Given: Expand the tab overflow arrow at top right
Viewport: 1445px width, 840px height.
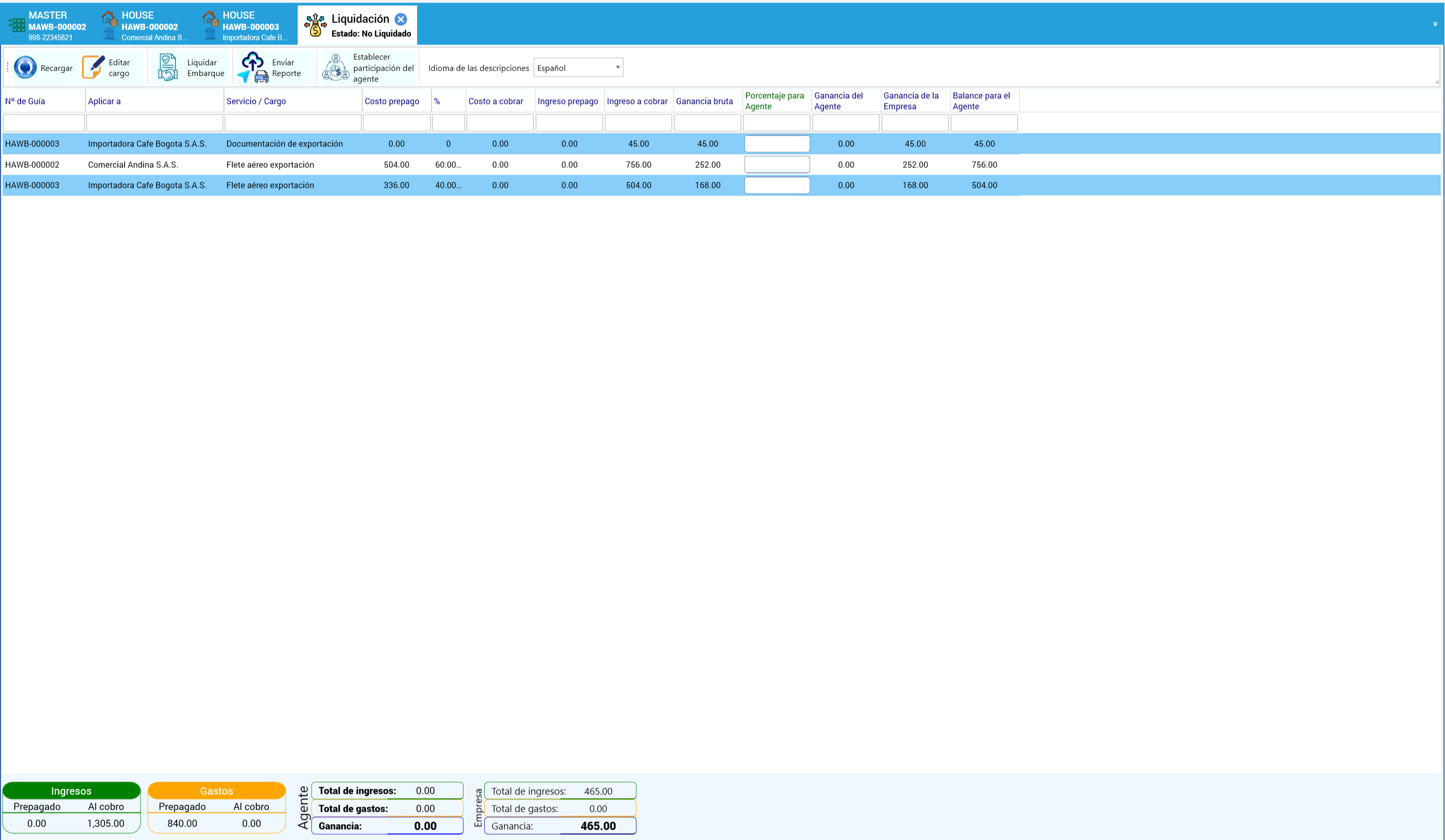Looking at the screenshot, I should [1435, 24].
